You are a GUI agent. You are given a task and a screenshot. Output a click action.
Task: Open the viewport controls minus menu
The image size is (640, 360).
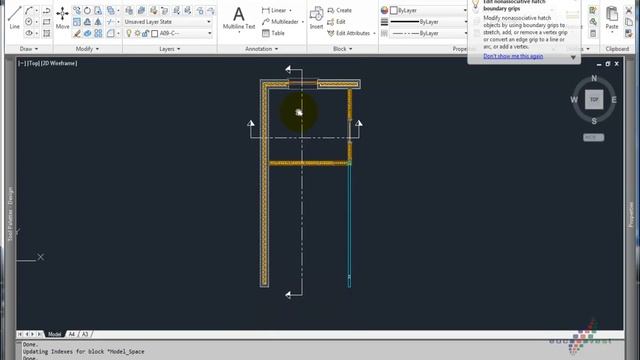click(x=22, y=63)
